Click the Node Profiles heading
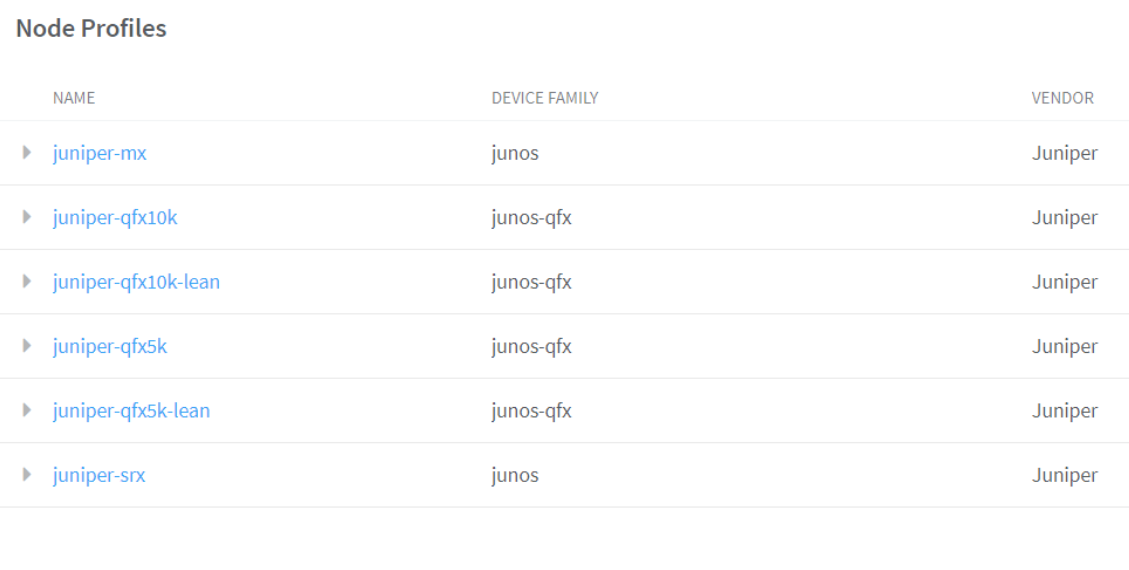The width and height of the screenshot is (1129, 570). [x=91, y=29]
